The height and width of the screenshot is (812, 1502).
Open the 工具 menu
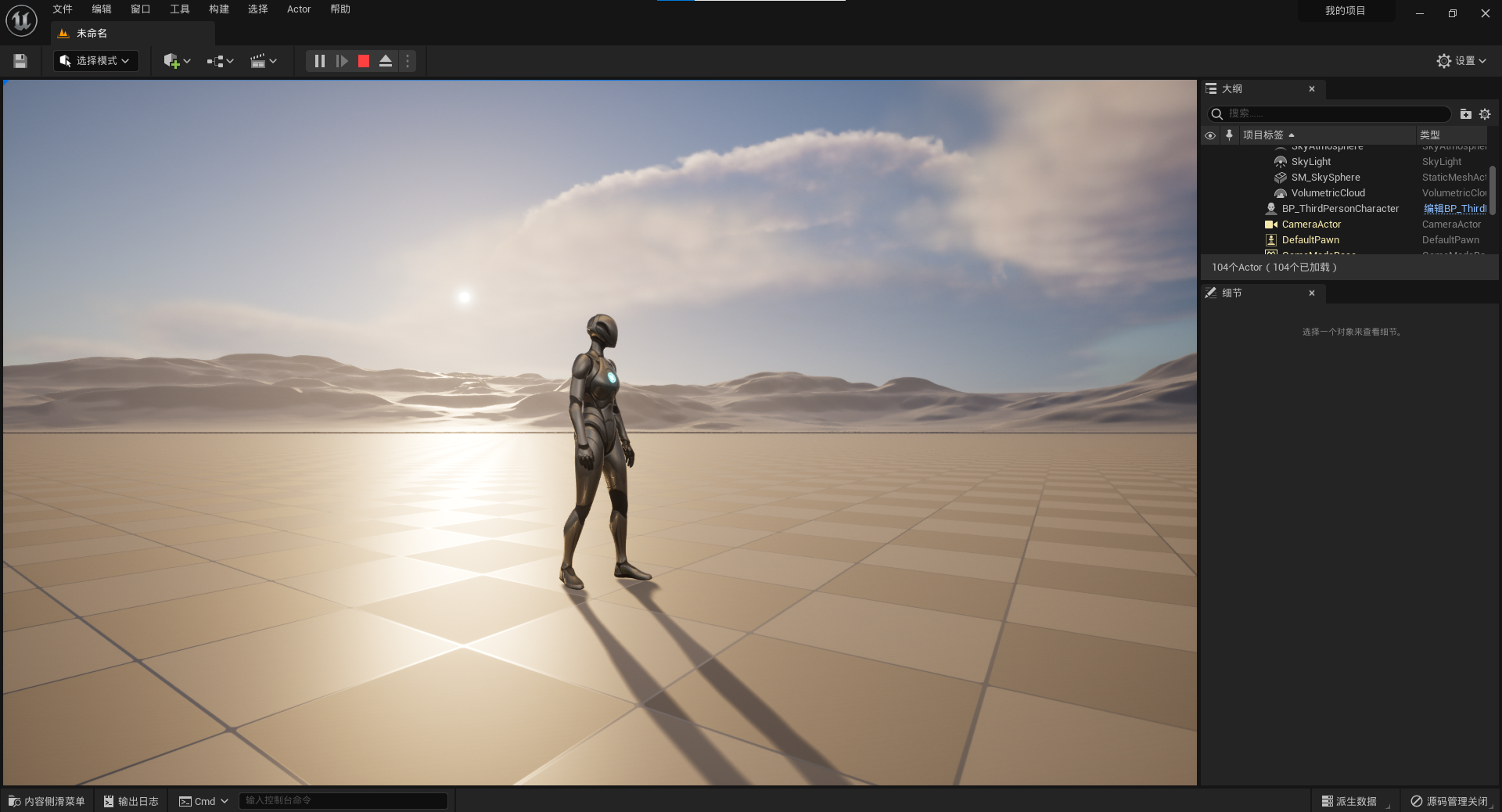coord(180,9)
